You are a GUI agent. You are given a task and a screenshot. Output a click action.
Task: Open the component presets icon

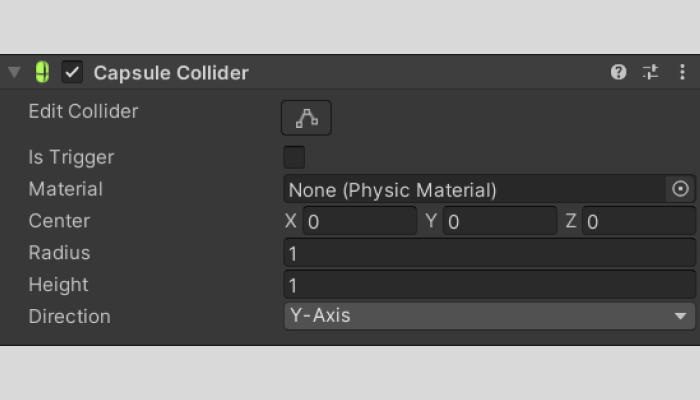[650, 72]
